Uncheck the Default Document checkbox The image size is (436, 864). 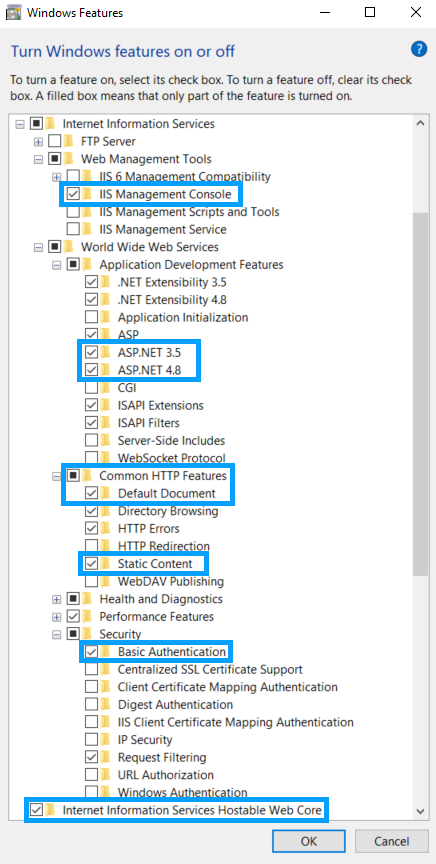pyautogui.click(x=91, y=493)
